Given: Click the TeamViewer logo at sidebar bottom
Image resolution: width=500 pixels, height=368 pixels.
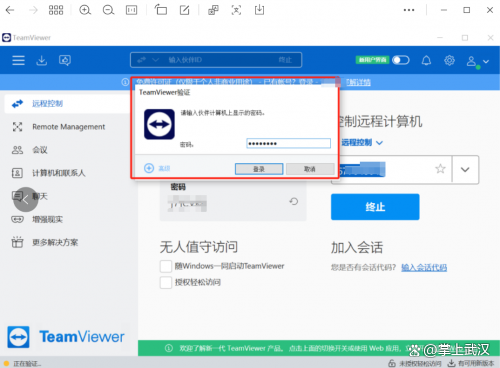Looking at the screenshot, I should 18,337.
